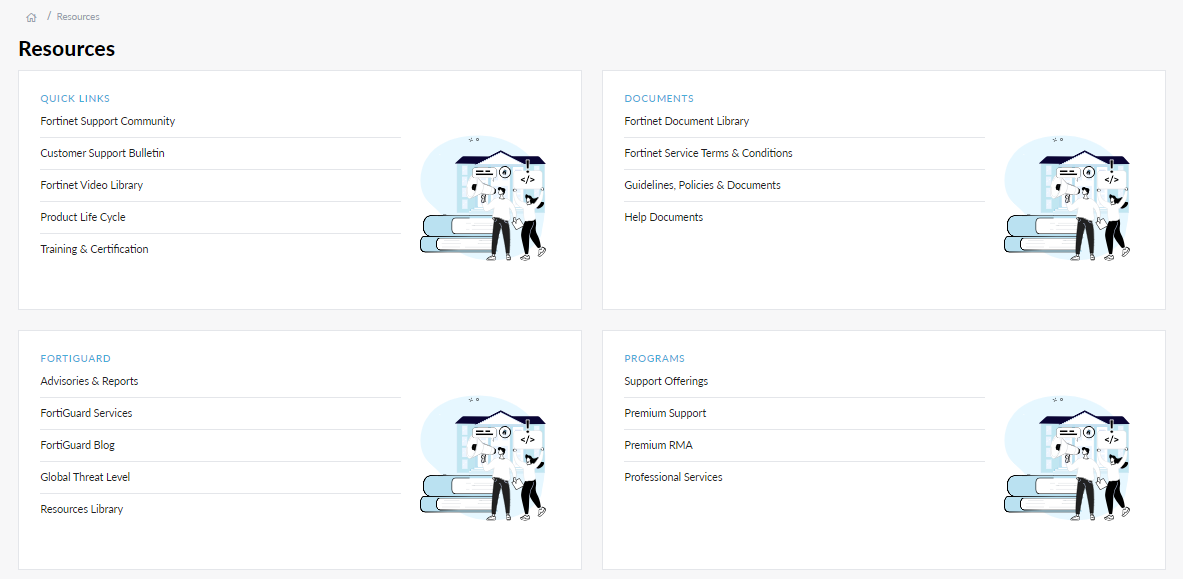Click the Quick Links section heading
The image size is (1183, 579).
click(x=75, y=99)
